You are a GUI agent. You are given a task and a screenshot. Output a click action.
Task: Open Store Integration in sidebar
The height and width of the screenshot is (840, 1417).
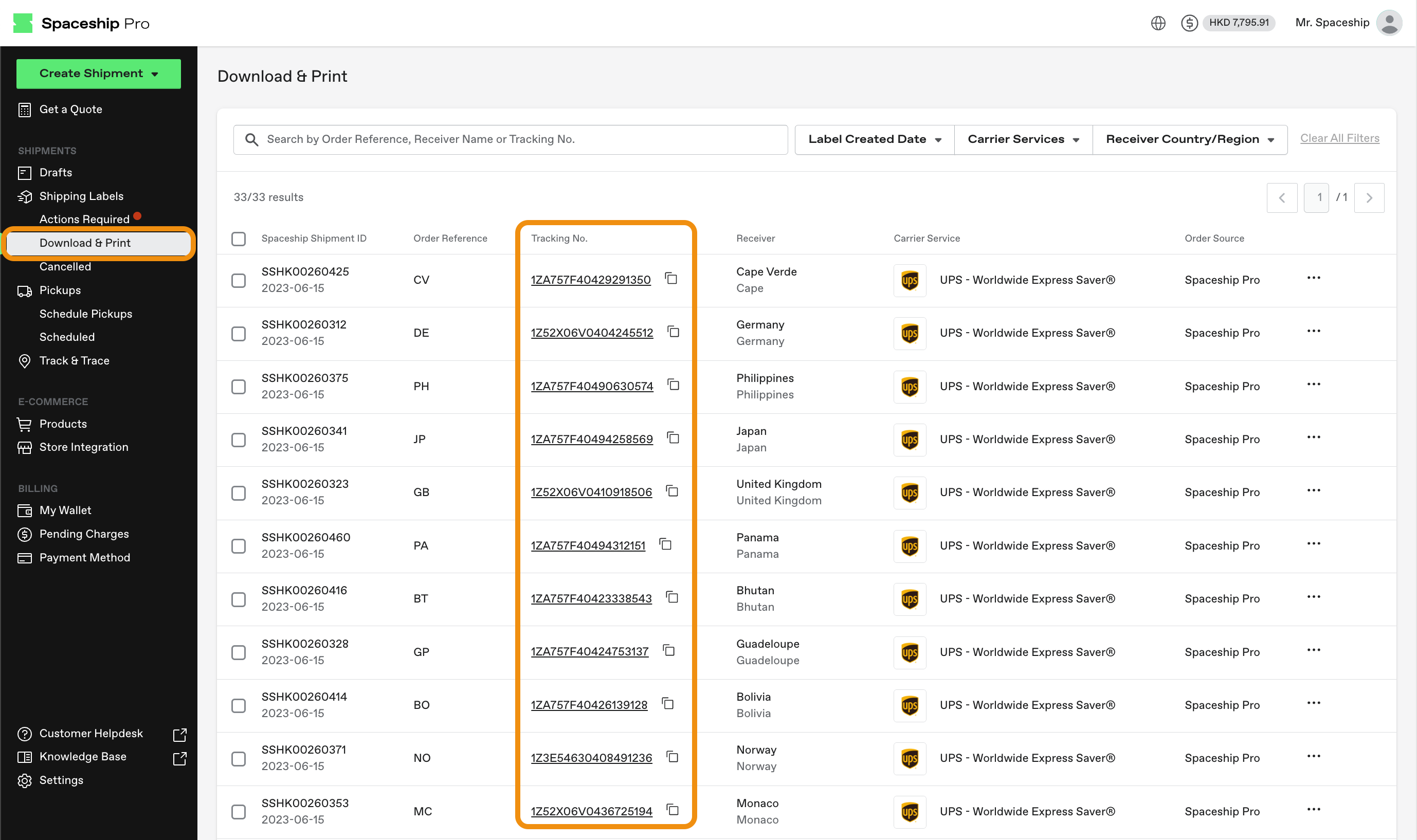pos(84,447)
